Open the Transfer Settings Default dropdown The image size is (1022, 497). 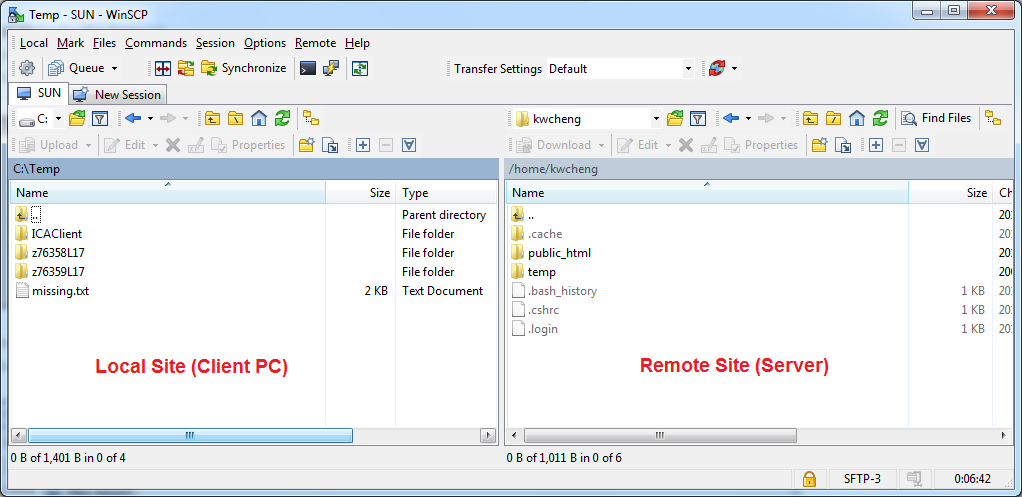pyautogui.click(x=688, y=69)
